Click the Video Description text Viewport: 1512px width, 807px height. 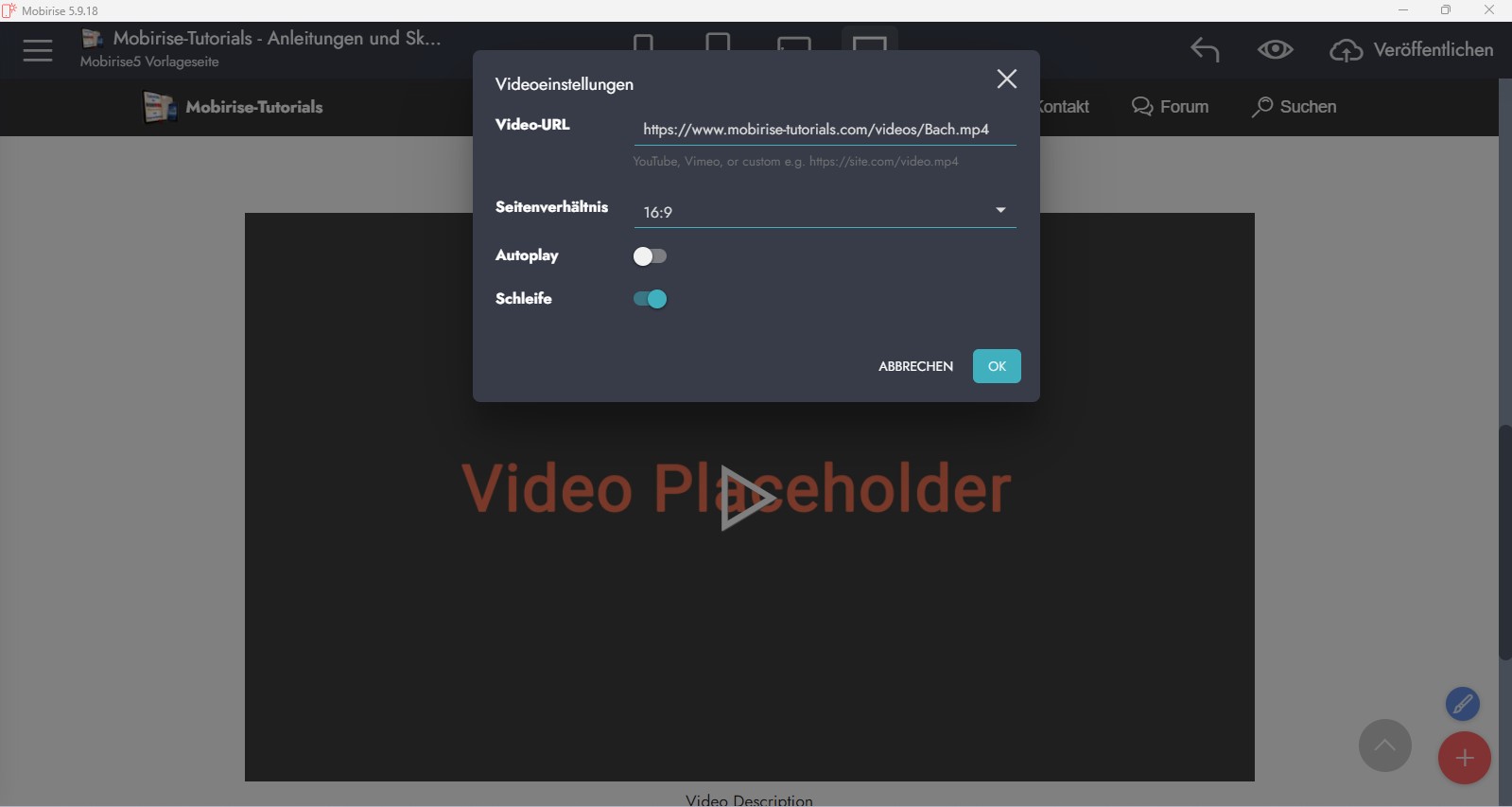(749, 799)
